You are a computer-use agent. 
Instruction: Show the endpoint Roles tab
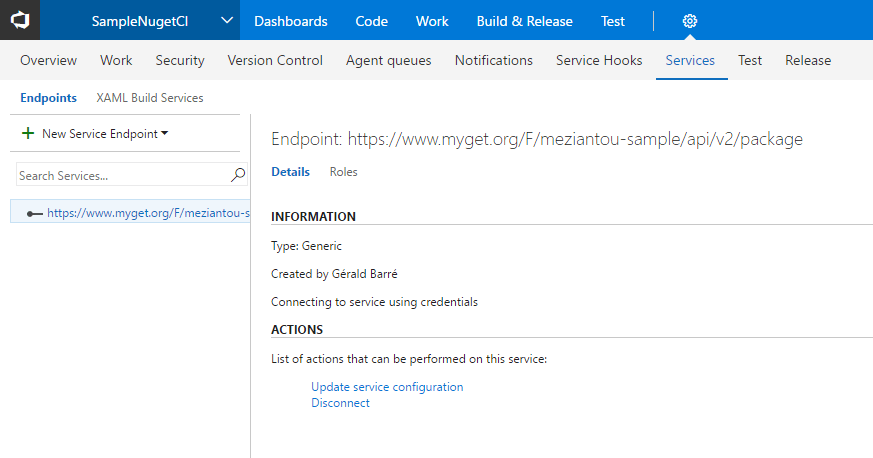343,172
